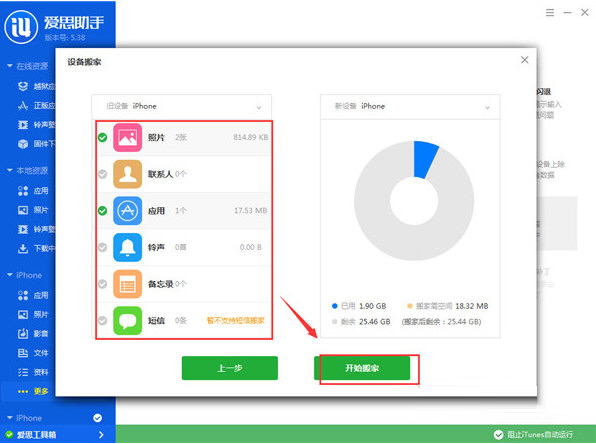The height and width of the screenshot is (444, 596).
Task: Check the 备忘录 row checkbox
Action: (102, 284)
